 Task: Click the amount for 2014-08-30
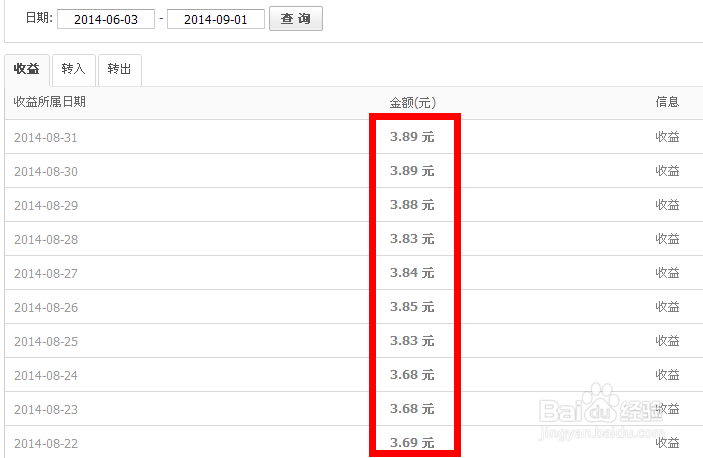click(x=412, y=171)
